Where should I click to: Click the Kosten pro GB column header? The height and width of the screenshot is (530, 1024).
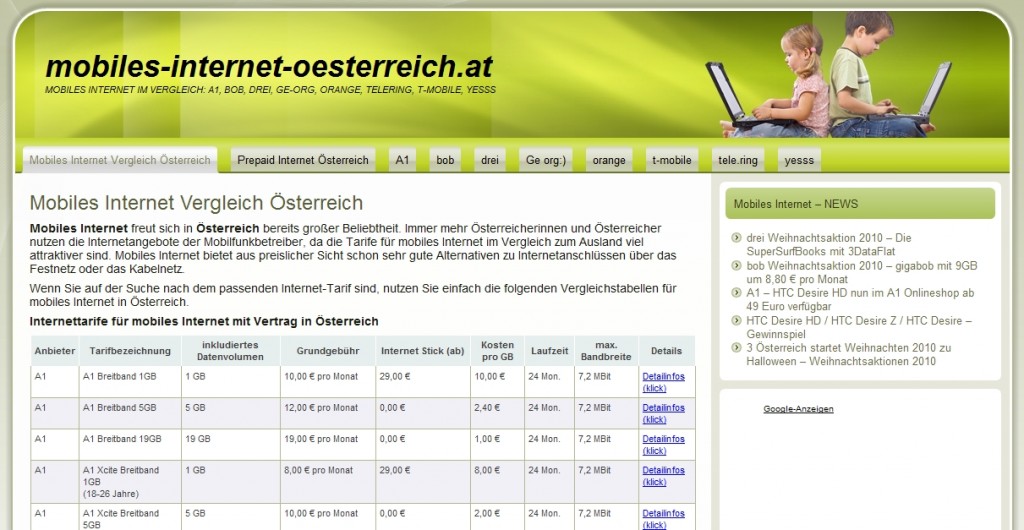(497, 351)
